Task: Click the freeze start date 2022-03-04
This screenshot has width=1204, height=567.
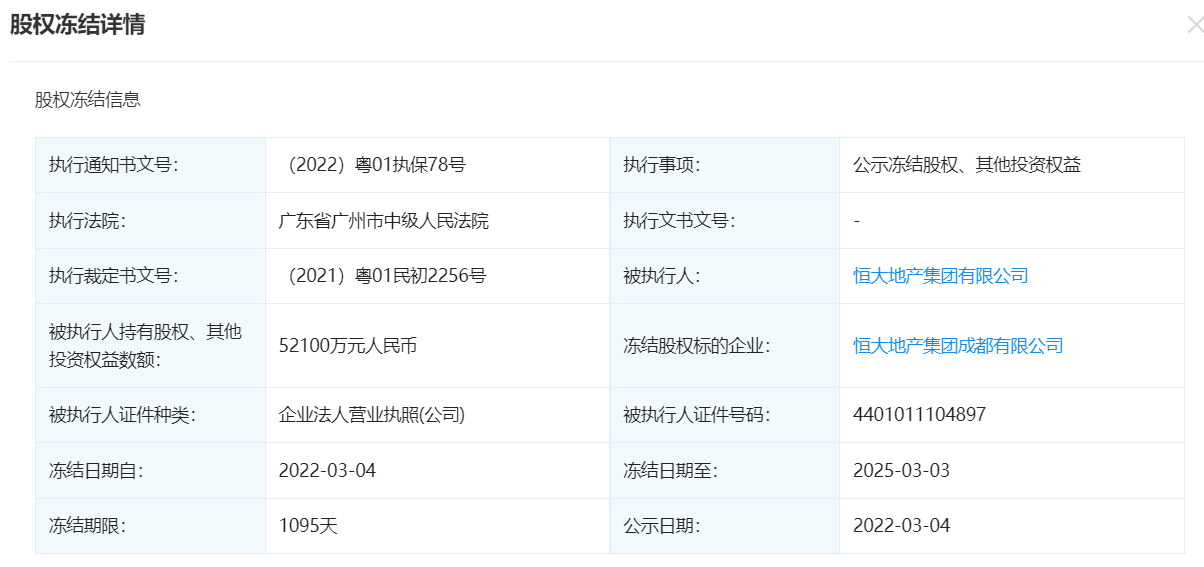Action: (327, 470)
